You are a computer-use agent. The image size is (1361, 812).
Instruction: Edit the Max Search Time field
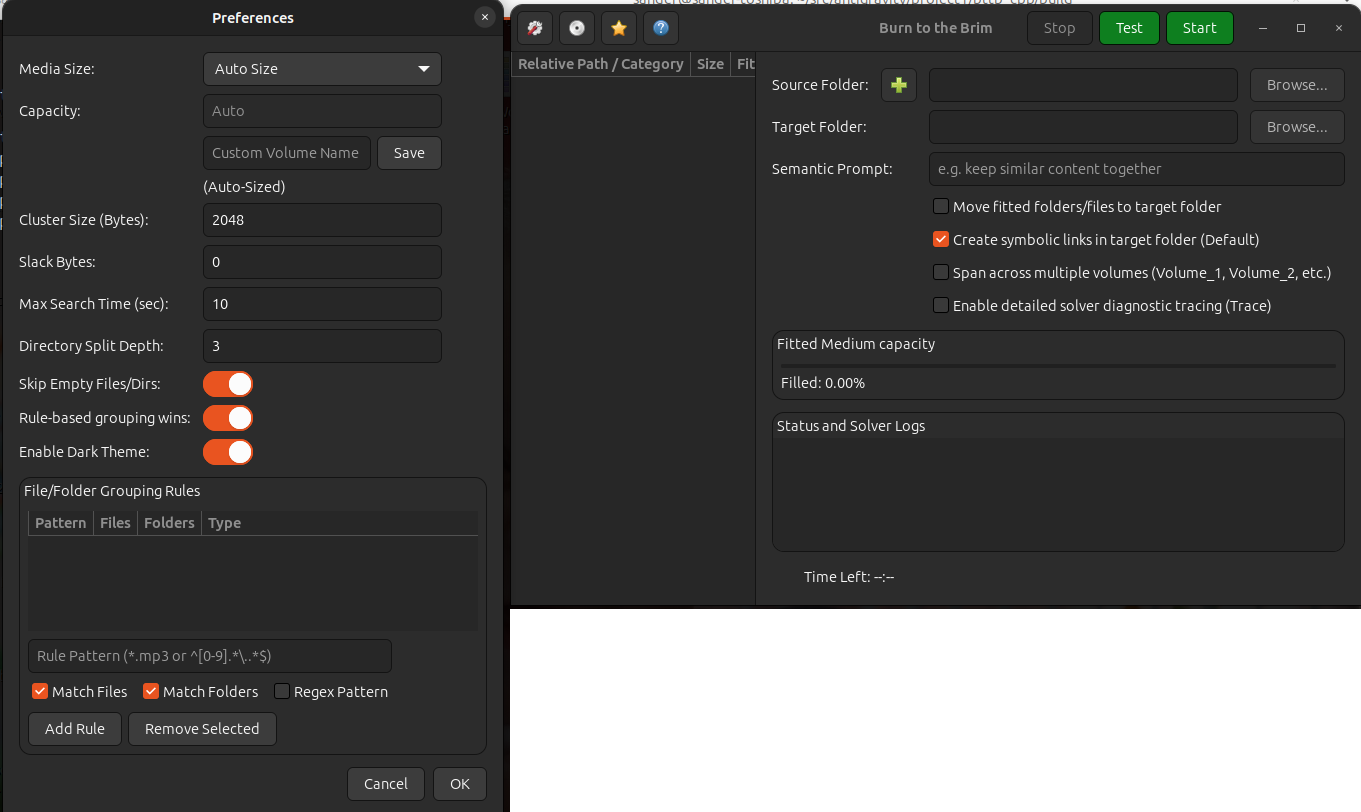[x=322, y=304]
